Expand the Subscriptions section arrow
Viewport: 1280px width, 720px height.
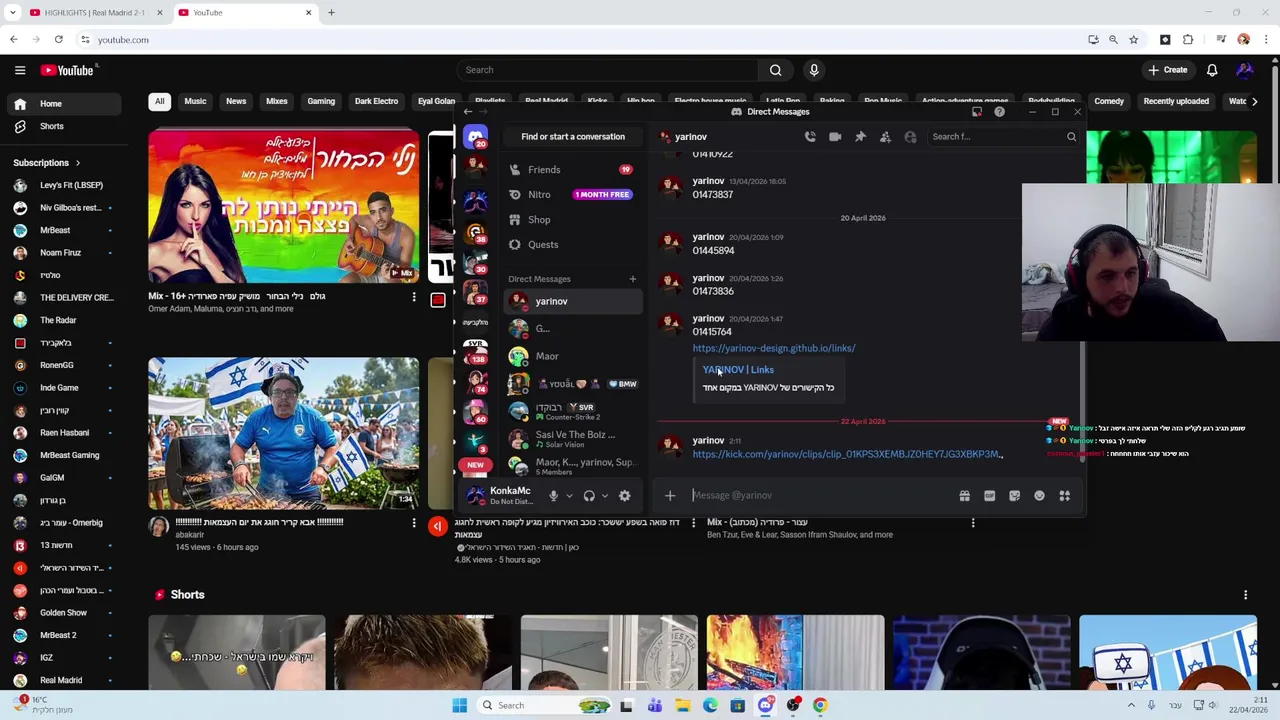[x=77, y=163]
